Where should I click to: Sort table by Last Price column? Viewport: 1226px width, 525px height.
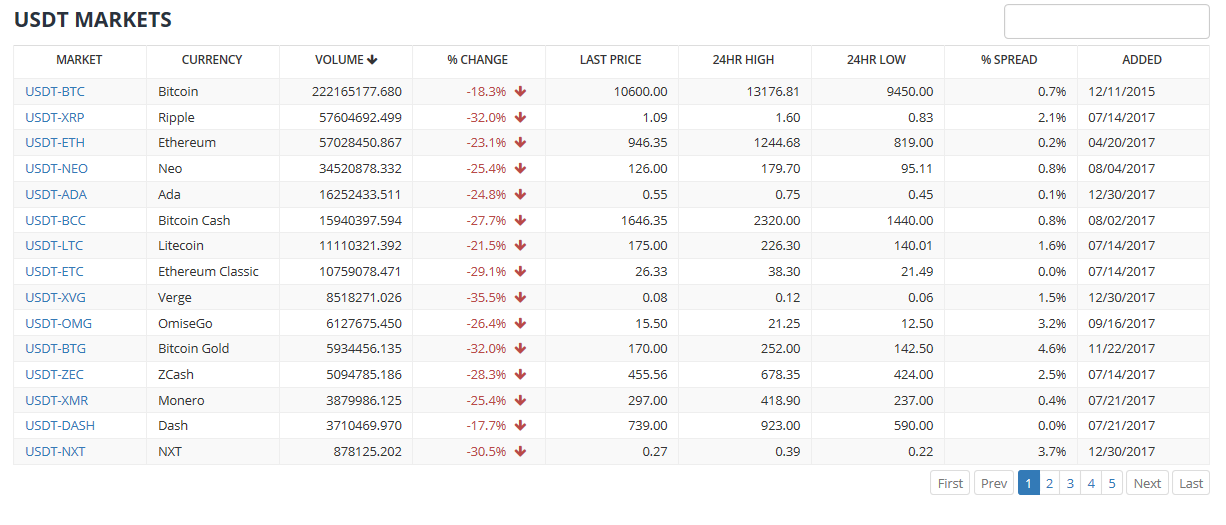click(610, 60)
